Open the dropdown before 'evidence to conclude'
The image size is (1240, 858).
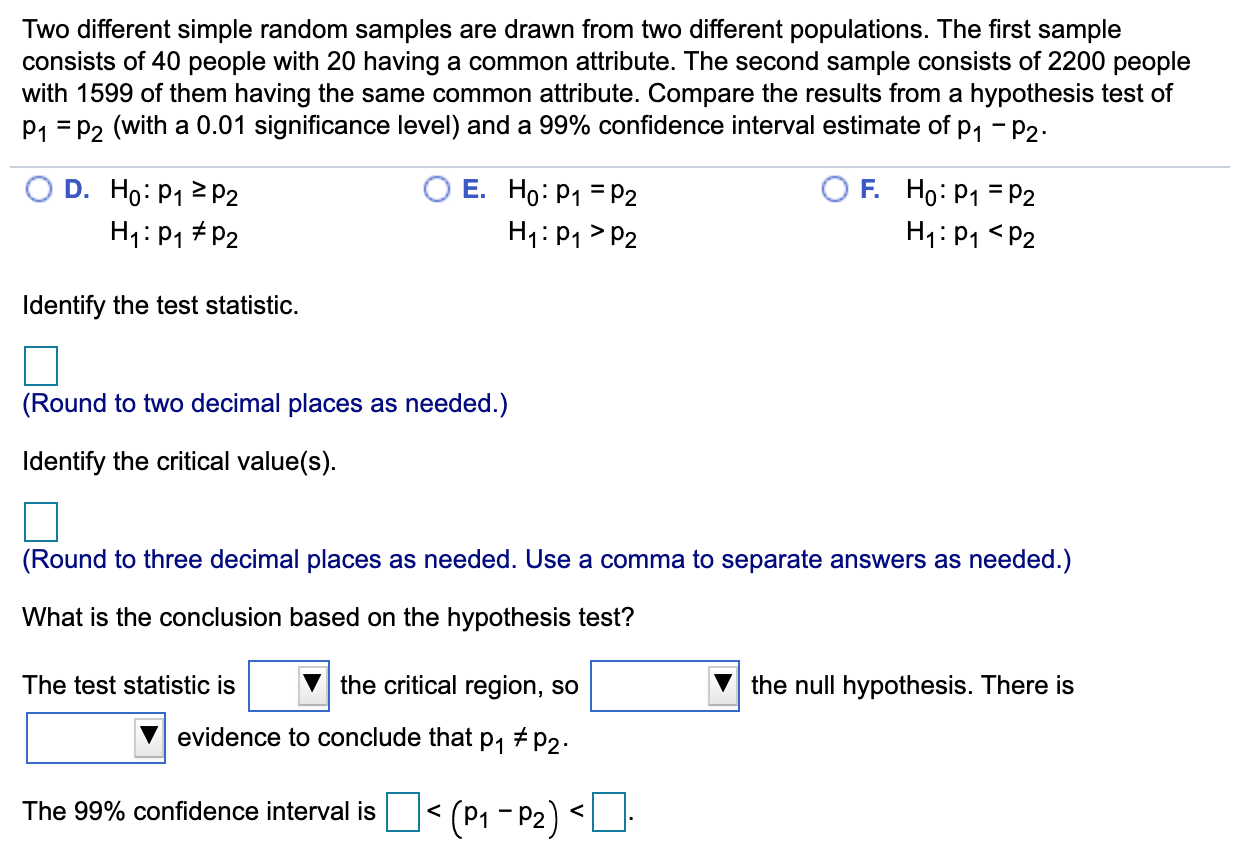point(95,737)
